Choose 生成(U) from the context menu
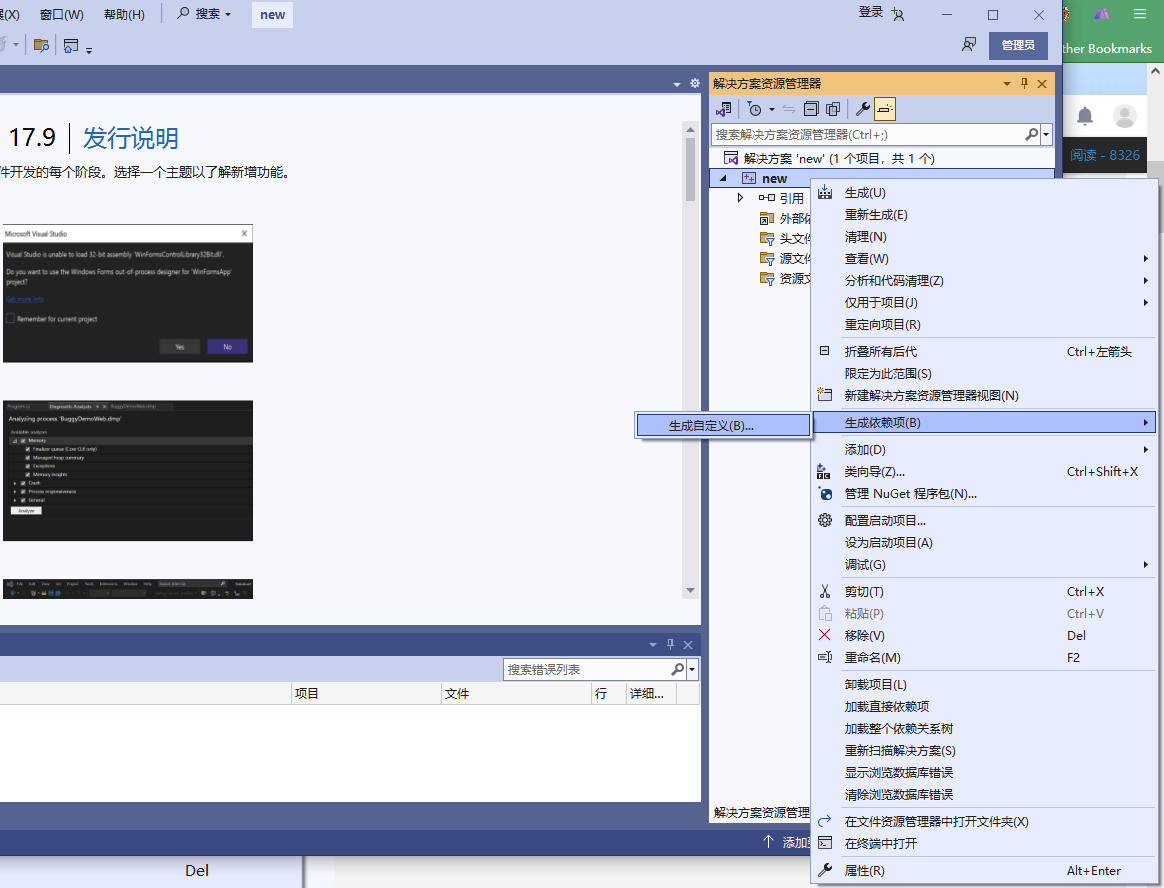1164x888 pixels. (984, 192)
